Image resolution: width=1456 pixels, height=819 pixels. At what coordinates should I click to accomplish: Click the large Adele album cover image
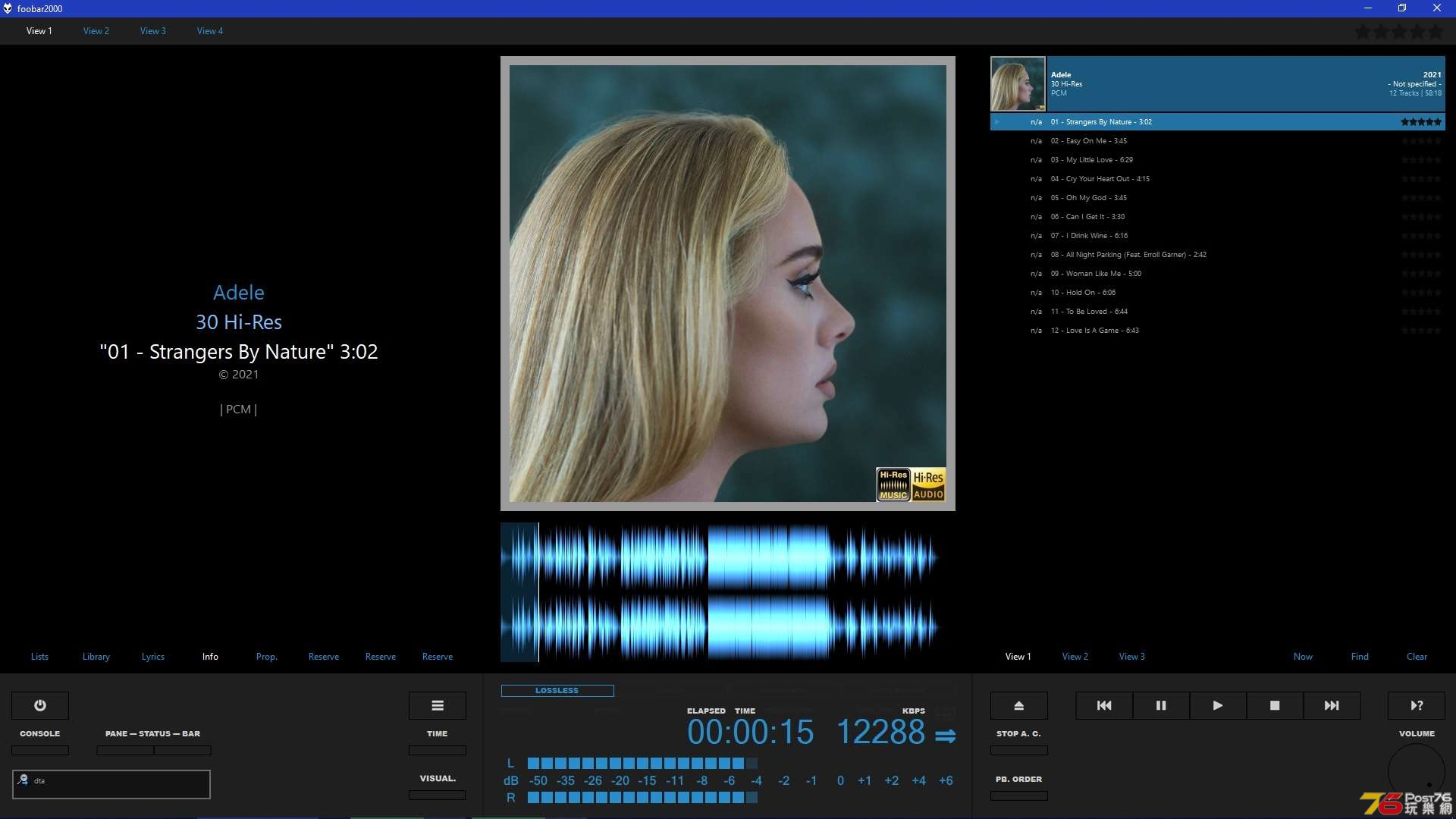click(728, 284)
